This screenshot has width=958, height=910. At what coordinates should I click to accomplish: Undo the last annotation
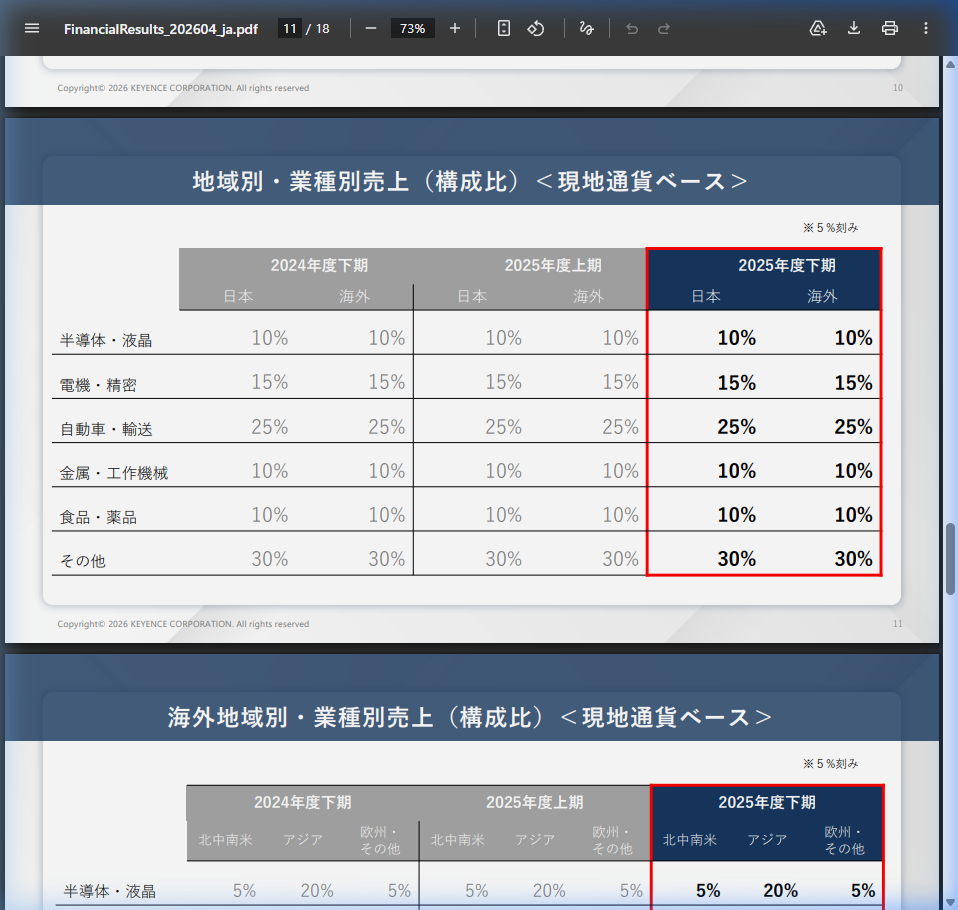(x=632, y=28)
